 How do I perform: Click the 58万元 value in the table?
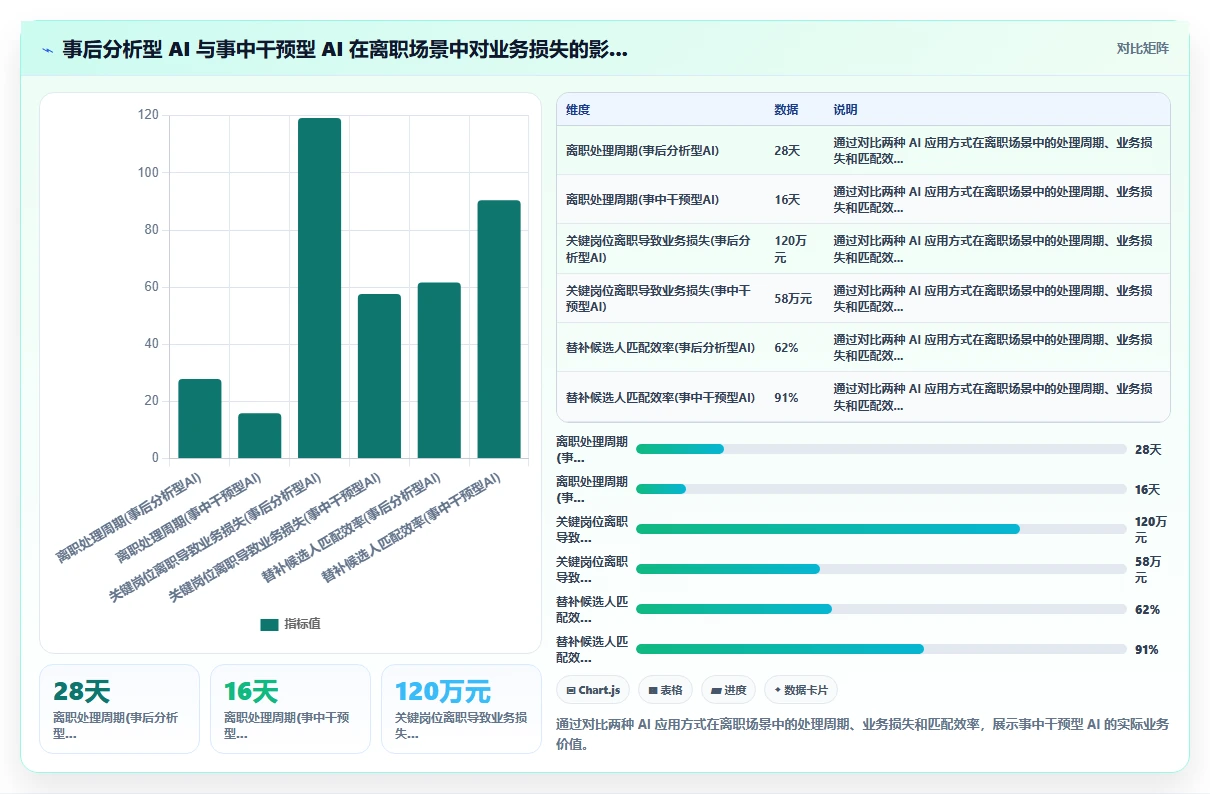[793, 298]
